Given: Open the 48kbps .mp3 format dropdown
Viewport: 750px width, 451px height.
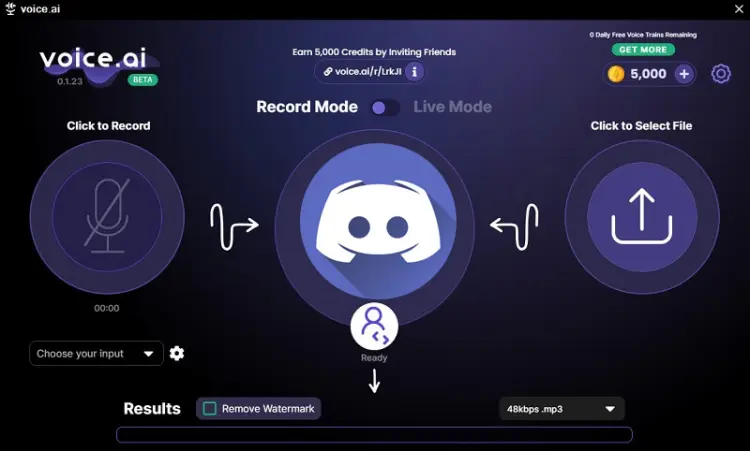Looking at the screenshot, I should pos(562,409).
